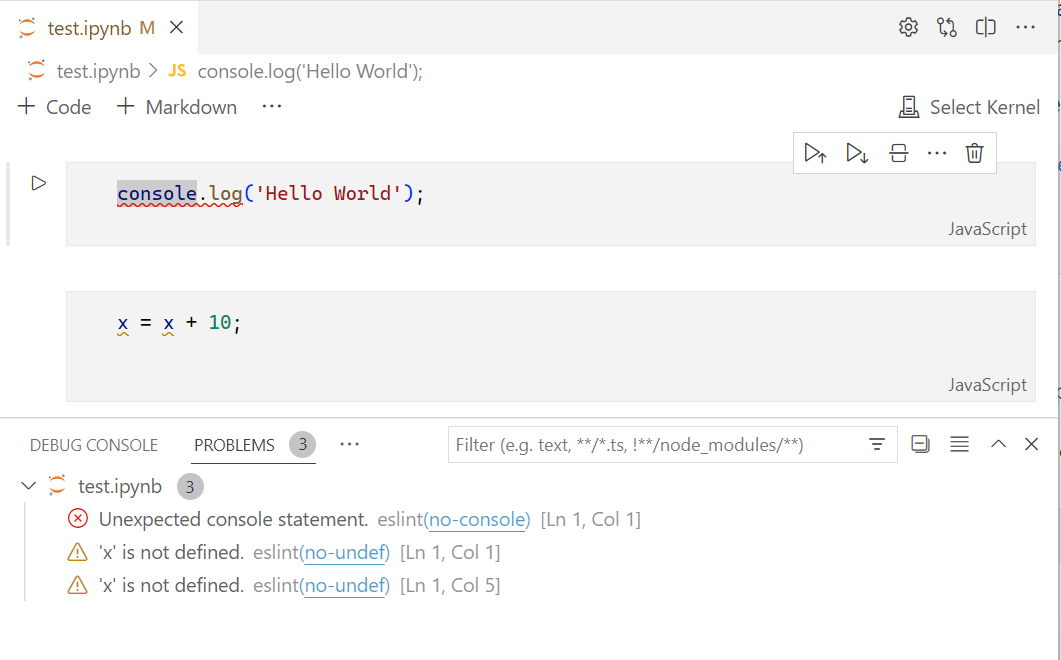Split the editor right
Screen dimensions: 1061x660
pos(986,28)
